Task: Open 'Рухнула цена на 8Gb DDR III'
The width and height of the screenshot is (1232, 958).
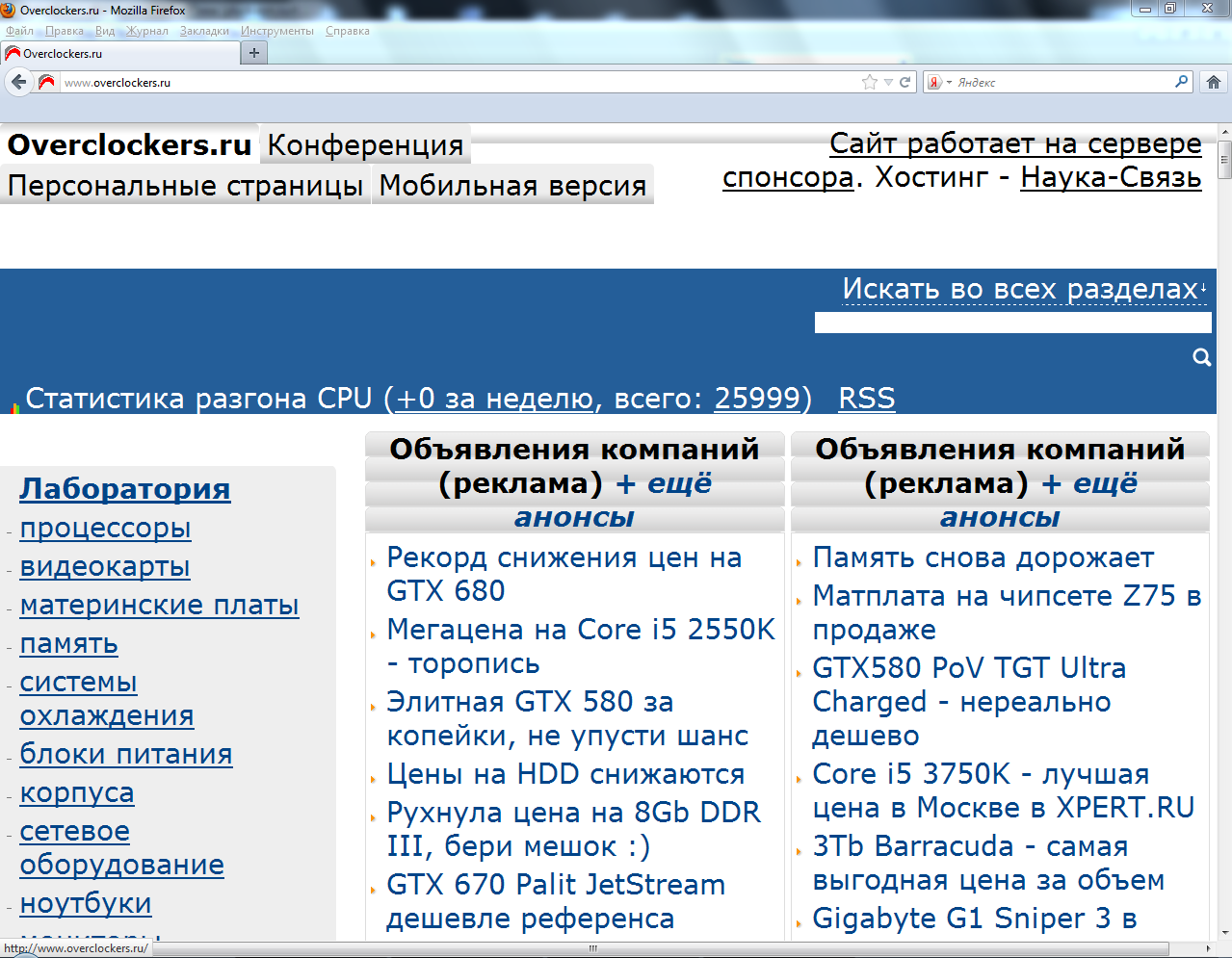Action: [x=573, y=829]
